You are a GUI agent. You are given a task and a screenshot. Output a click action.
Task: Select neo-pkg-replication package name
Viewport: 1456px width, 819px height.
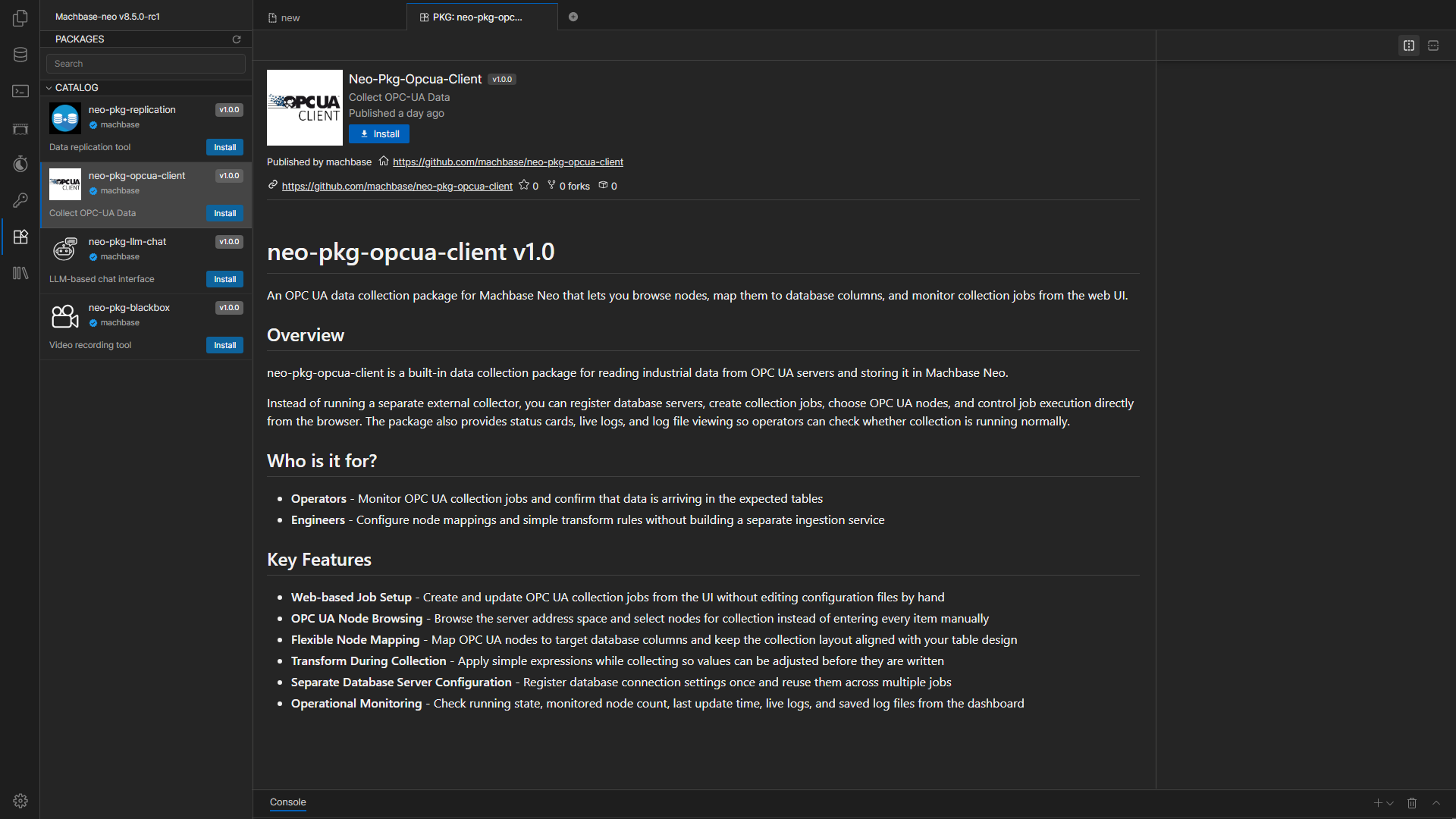pyautogui.click(x=132, y=110)
